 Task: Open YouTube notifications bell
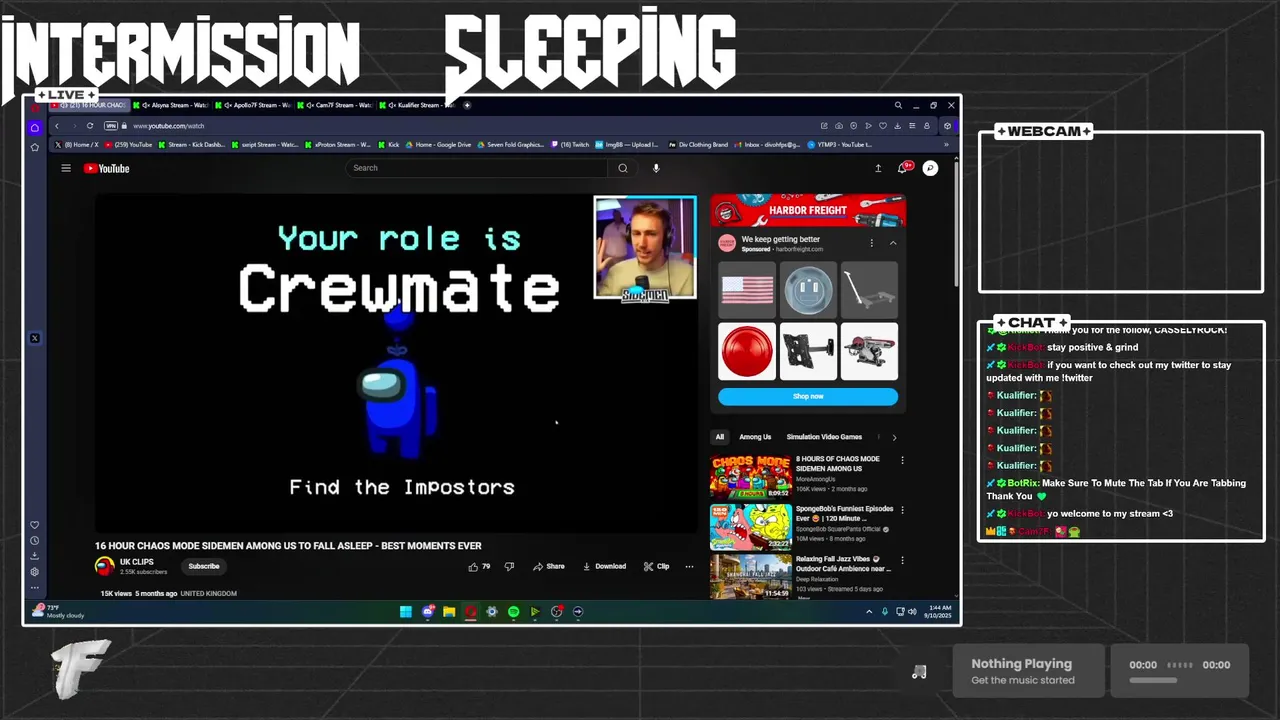click(903, 168)
